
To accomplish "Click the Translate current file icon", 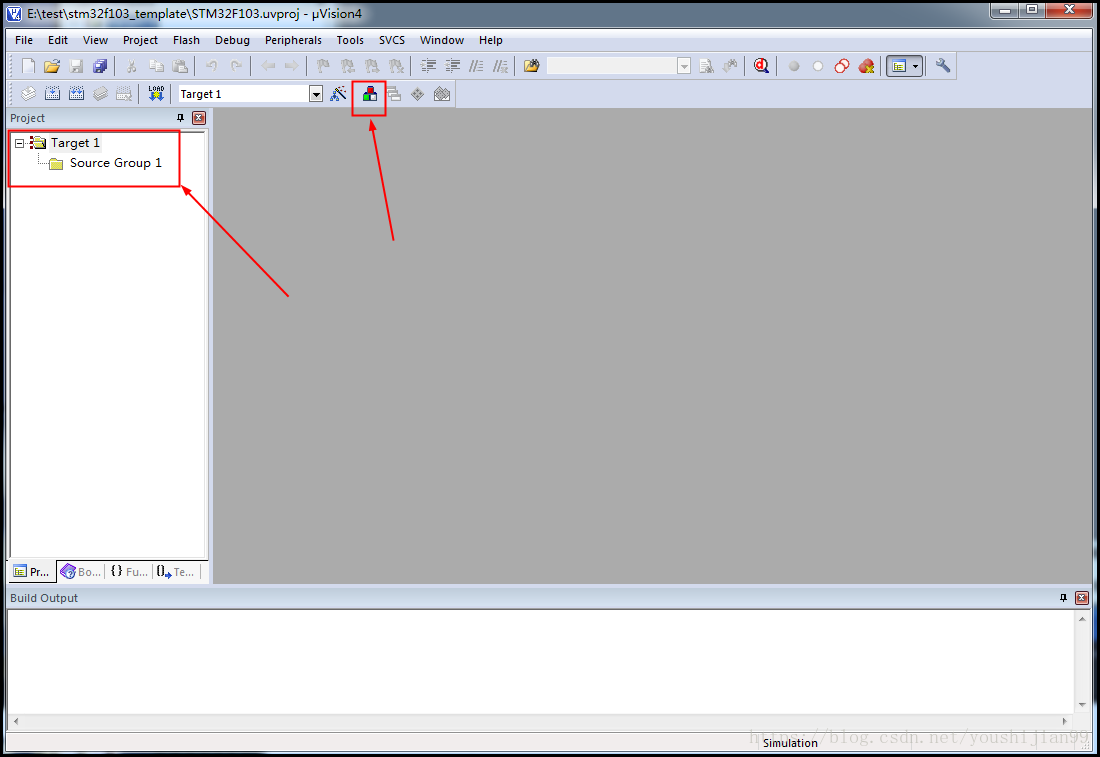I will [x=28, y=93].
